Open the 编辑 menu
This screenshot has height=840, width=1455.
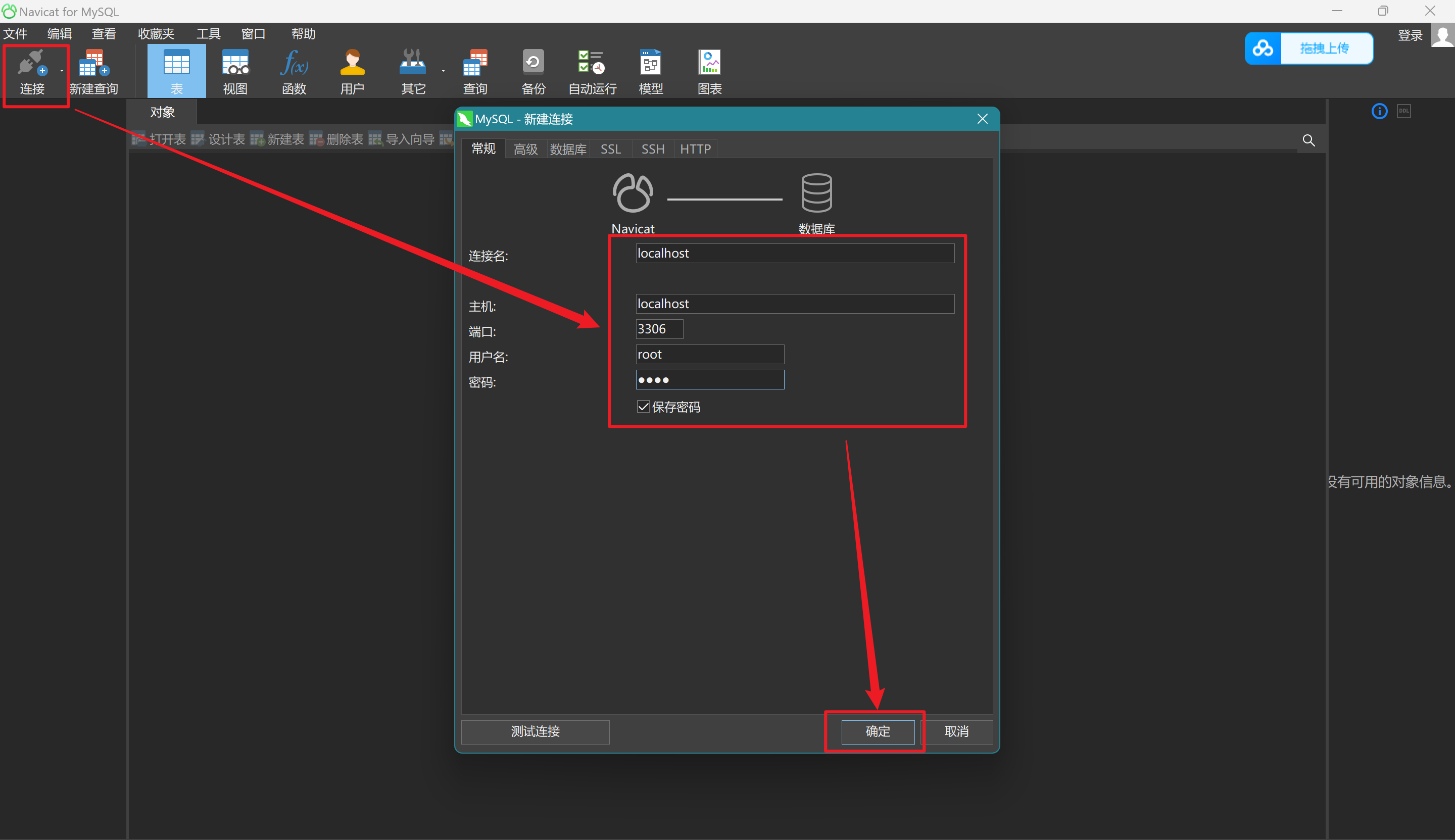(x=60, y=33)
